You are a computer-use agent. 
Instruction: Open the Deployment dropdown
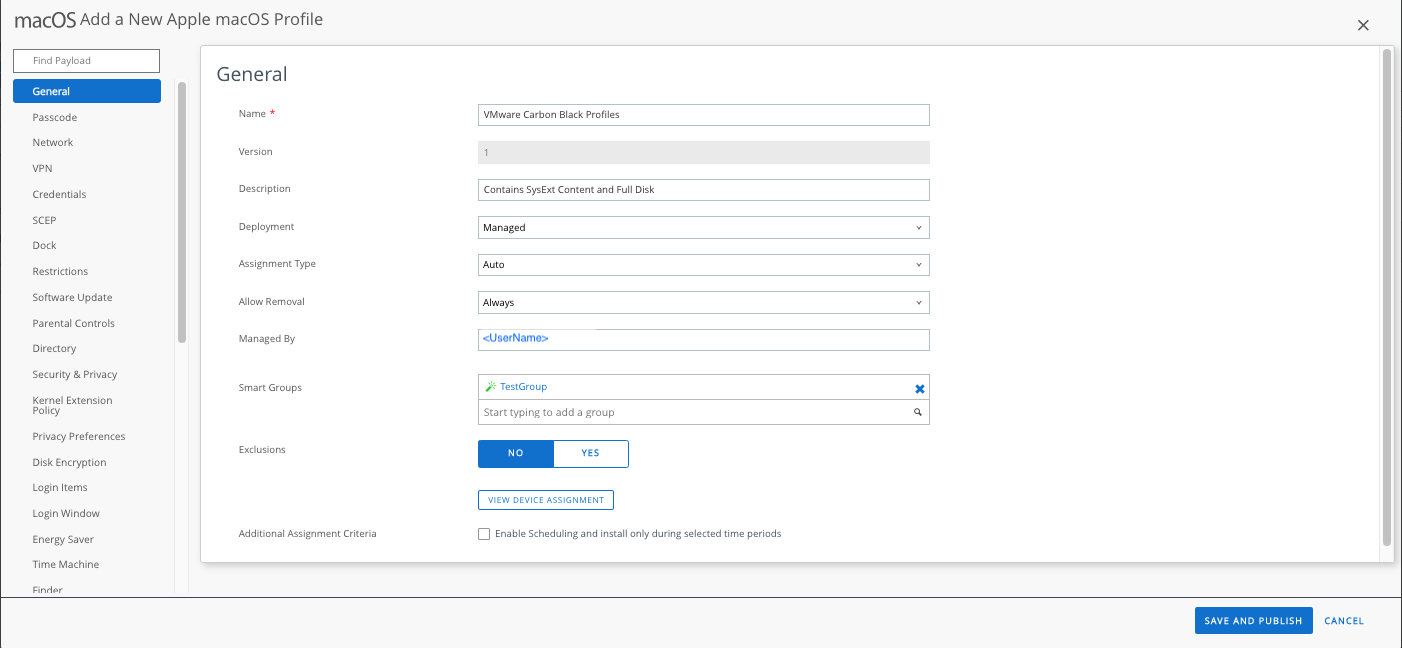point(704,228)
